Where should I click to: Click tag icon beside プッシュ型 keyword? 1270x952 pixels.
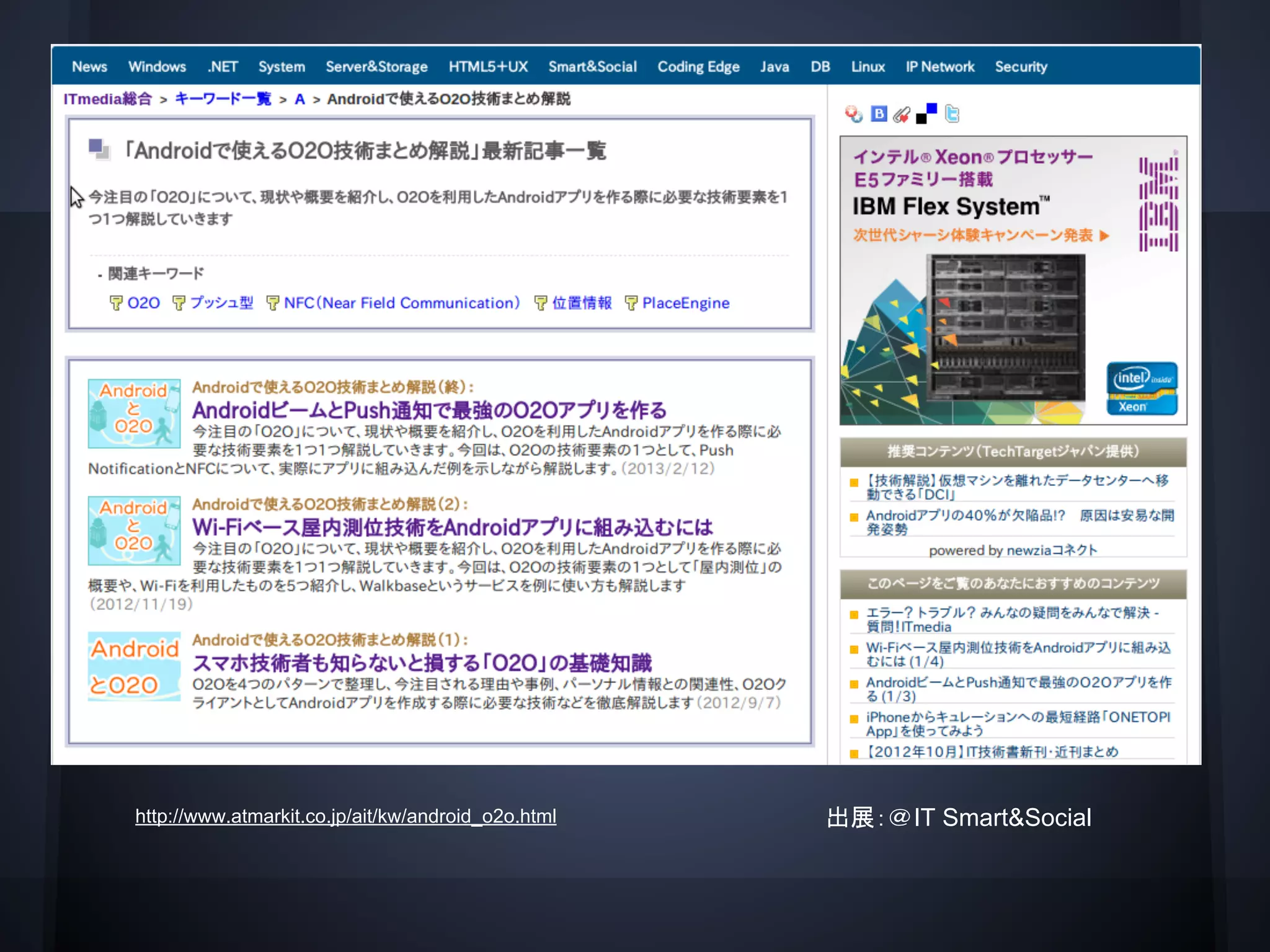point(179,302)
